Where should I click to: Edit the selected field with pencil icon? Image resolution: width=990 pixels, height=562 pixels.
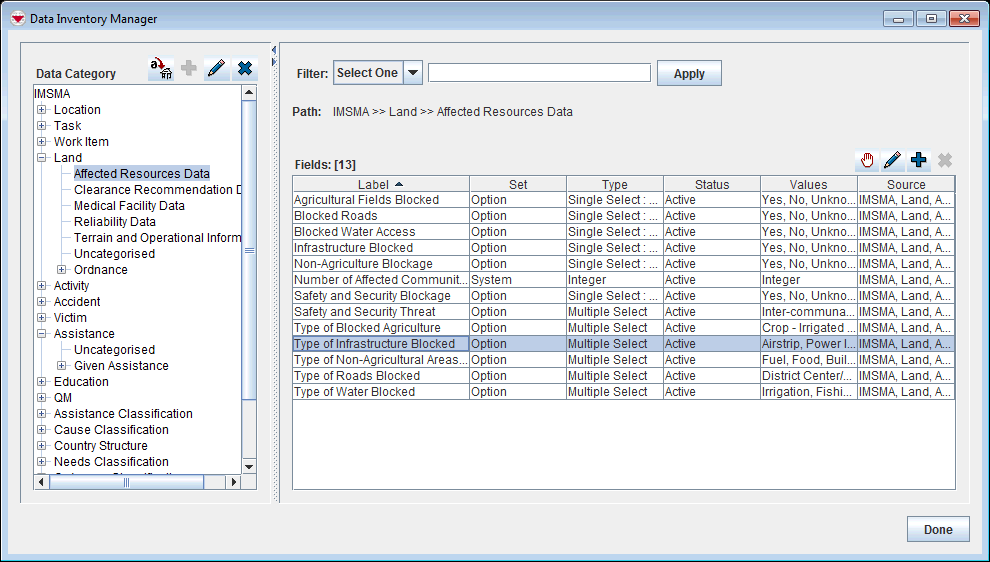pos(892,160)
